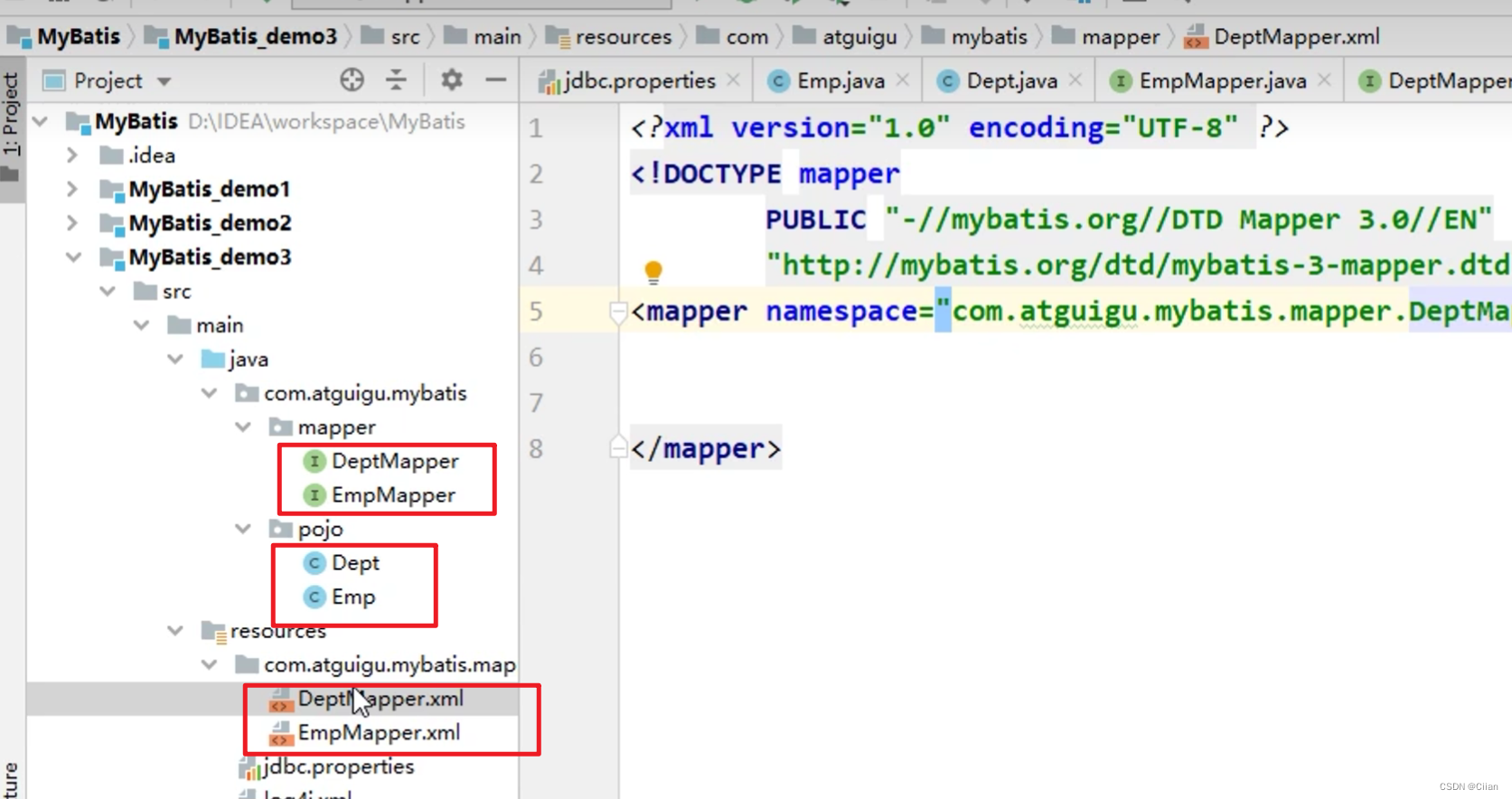Open the Project view dropdown

[164, 81]
